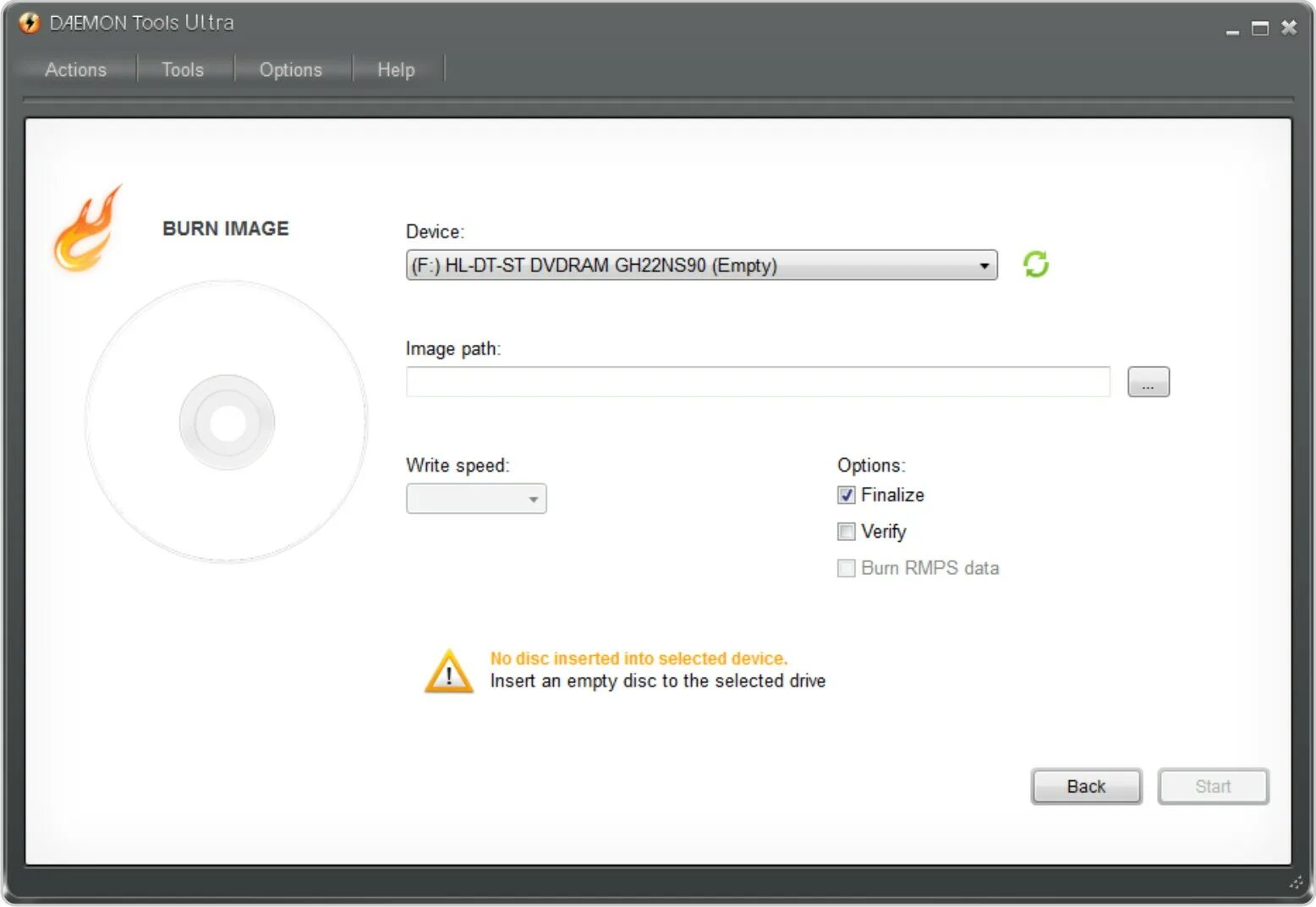Click the BURN IMAGE heading text
The image size is (1316, 907).
(226, 228)
